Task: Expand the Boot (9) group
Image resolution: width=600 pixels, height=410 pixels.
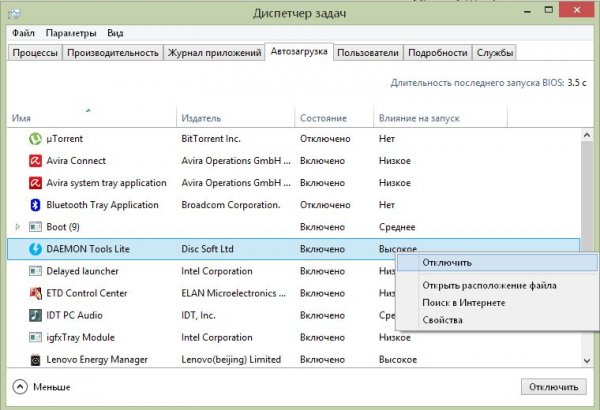Action: (18, 227)
